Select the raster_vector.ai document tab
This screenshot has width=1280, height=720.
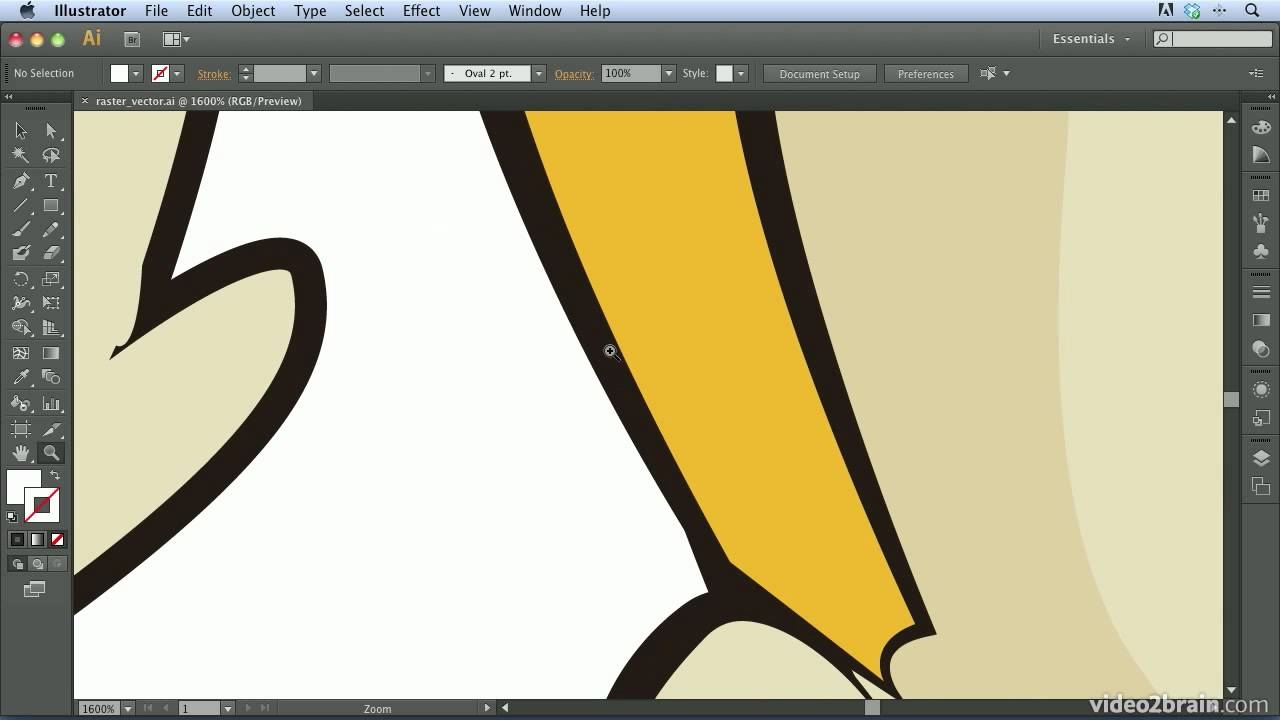click(x=196, y=100)
